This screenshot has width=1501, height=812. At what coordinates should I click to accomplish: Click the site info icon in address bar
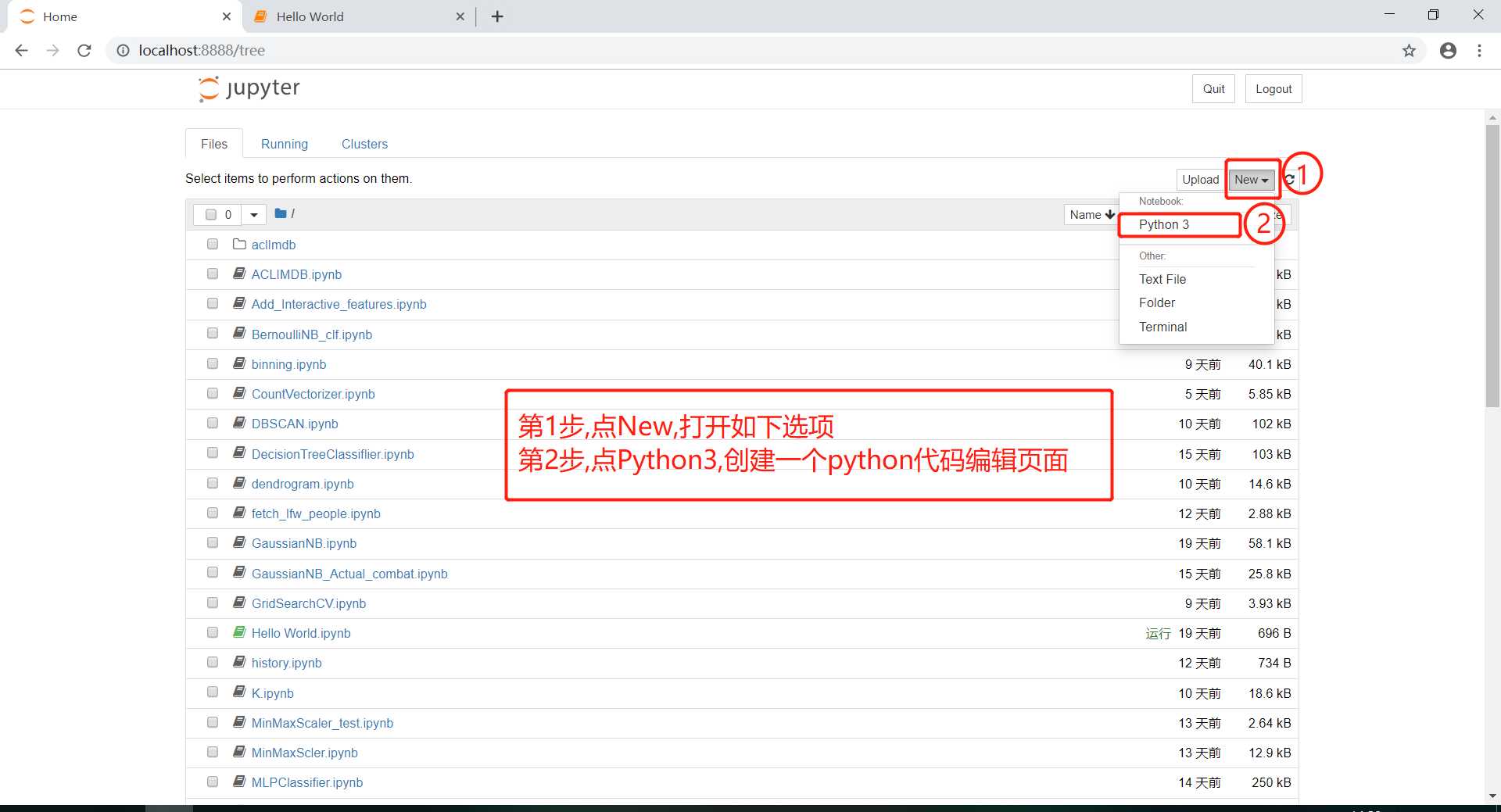coord(123,51)
